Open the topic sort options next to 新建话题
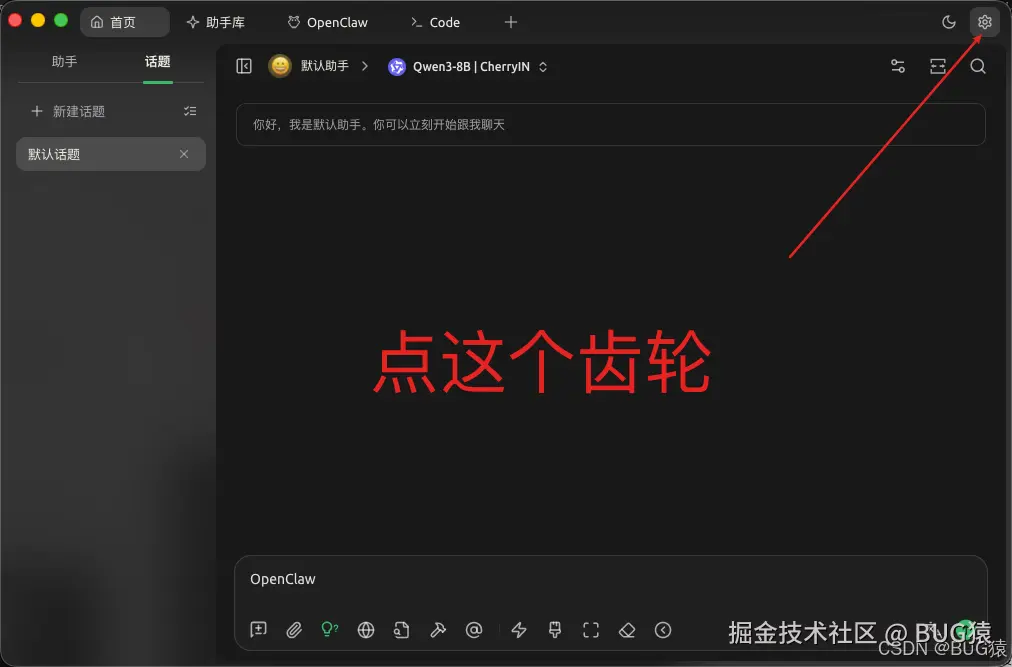Image resolution: width=1012 pixels, height=667 pixels. (x=190, y=111)
